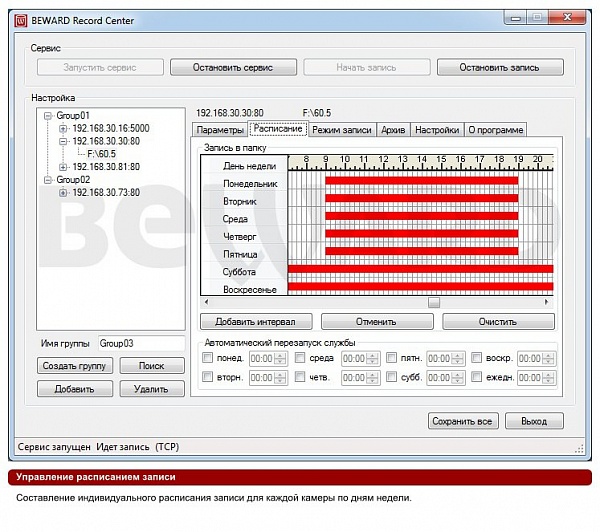The image size is (600, 532).
Task: Collapse the Group02 tree node
Action: coord(48,180)
